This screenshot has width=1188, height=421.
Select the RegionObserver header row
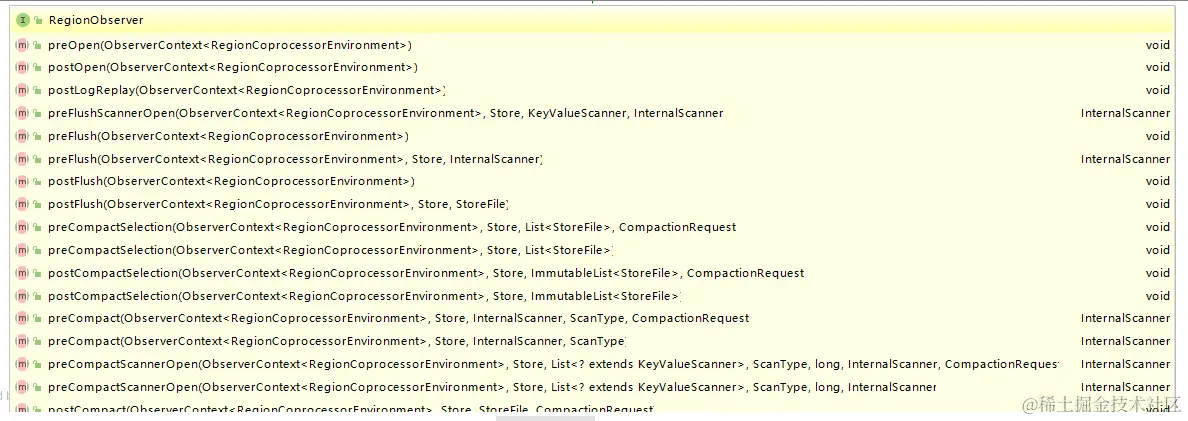click(x=594, y=20)
